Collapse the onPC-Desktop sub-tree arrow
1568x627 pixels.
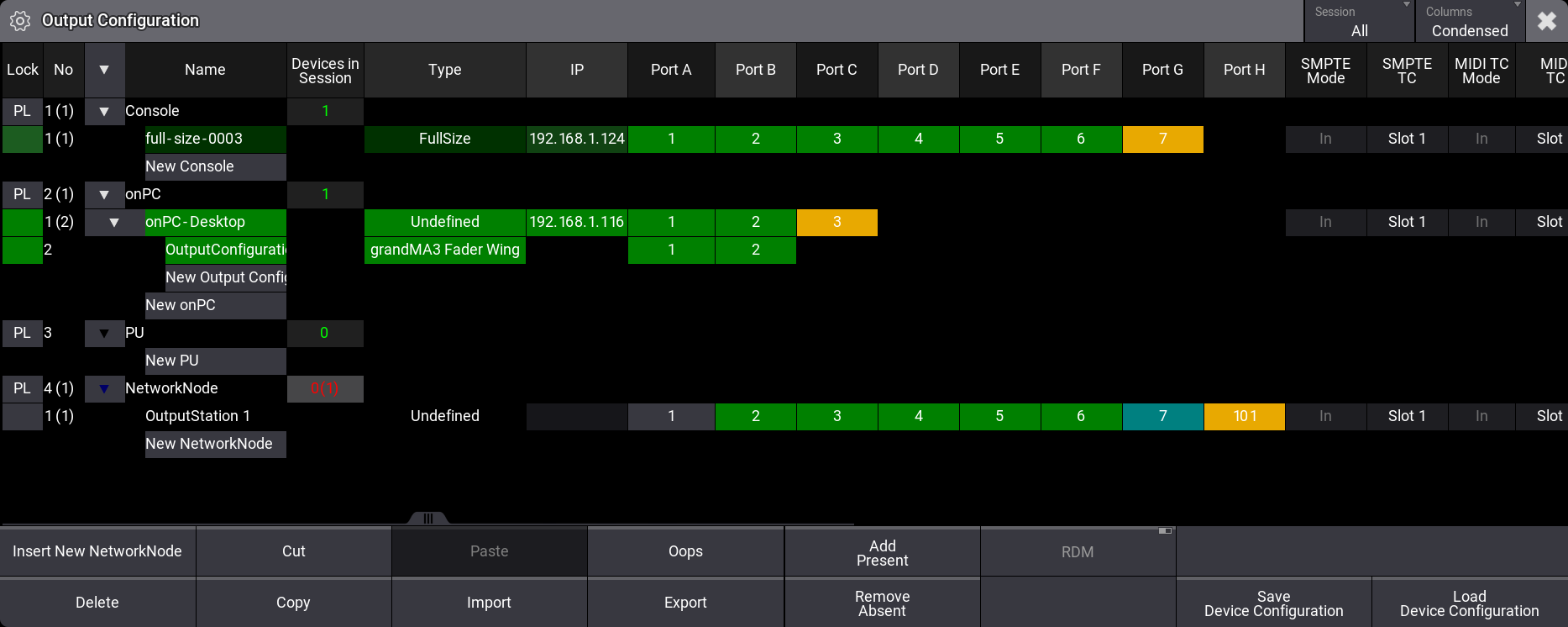114,222
